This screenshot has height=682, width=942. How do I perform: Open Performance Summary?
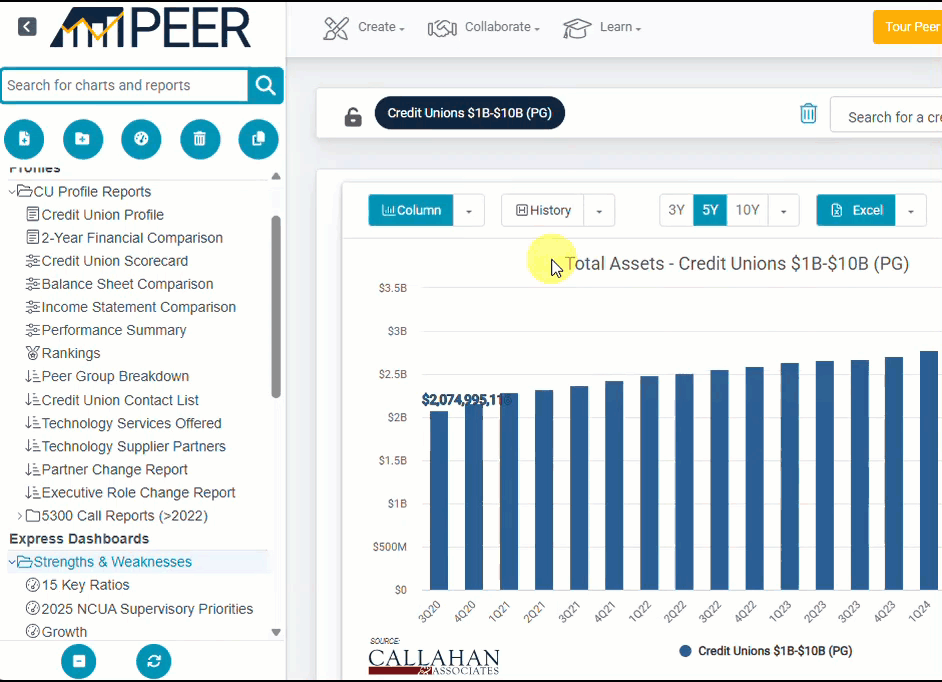(106, 330)
